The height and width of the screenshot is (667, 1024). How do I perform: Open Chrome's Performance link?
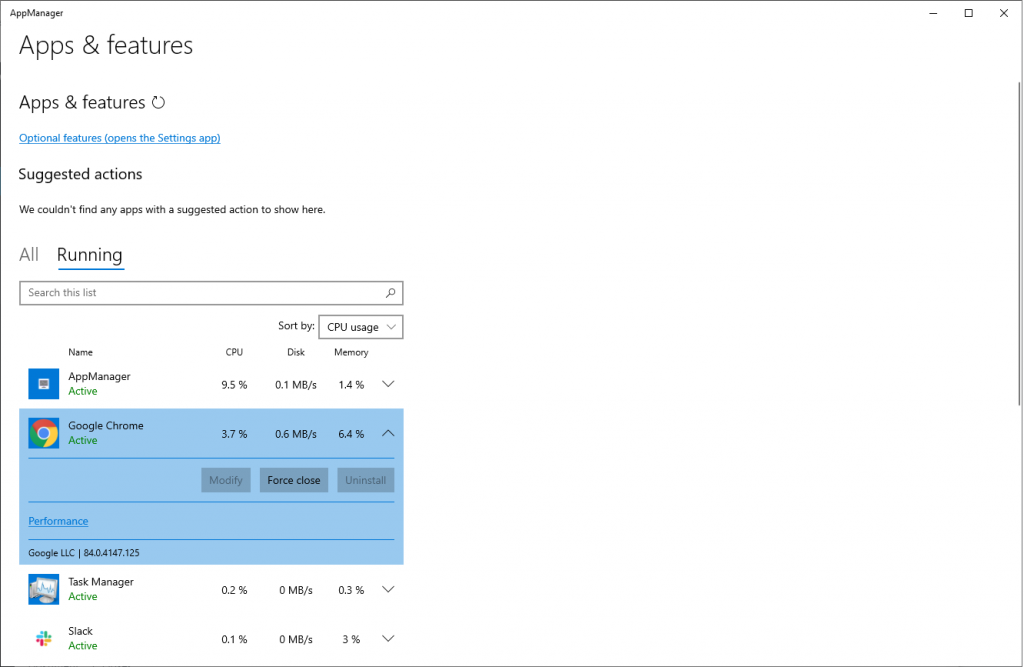(58, 521)
